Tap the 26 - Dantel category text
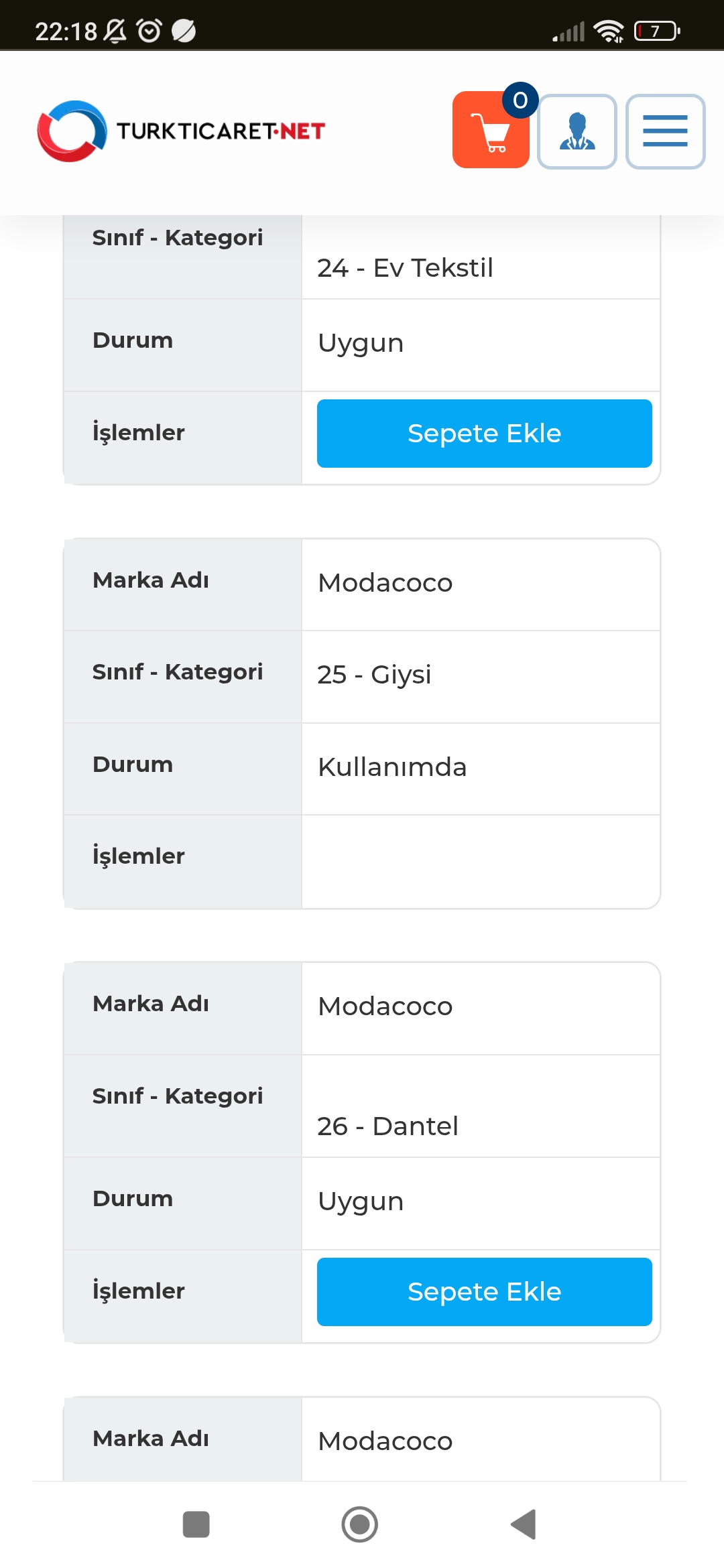Viewport: 724px width, 1568px height. point(387,1126)
